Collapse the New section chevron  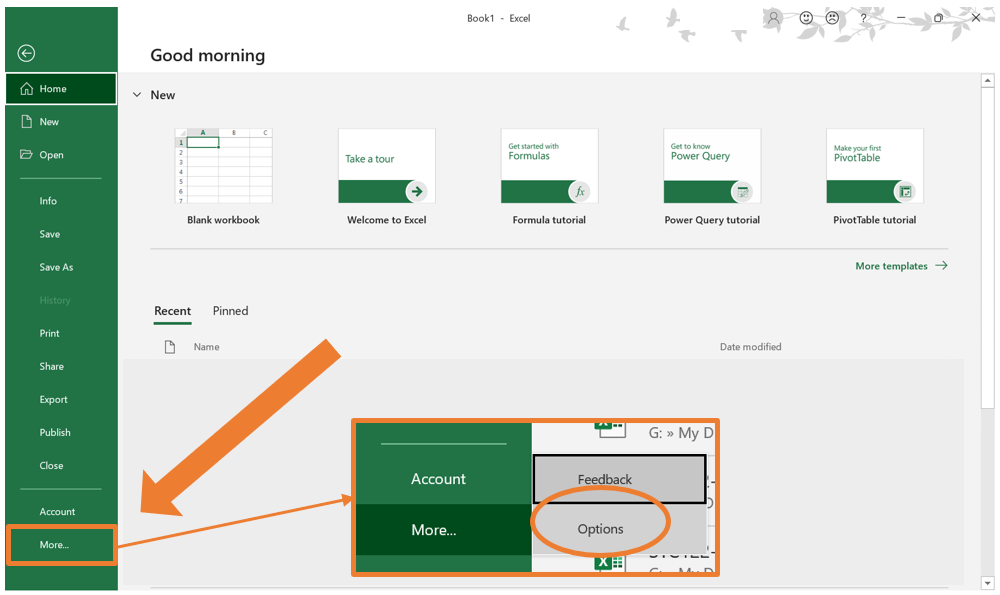coord(136,95)
